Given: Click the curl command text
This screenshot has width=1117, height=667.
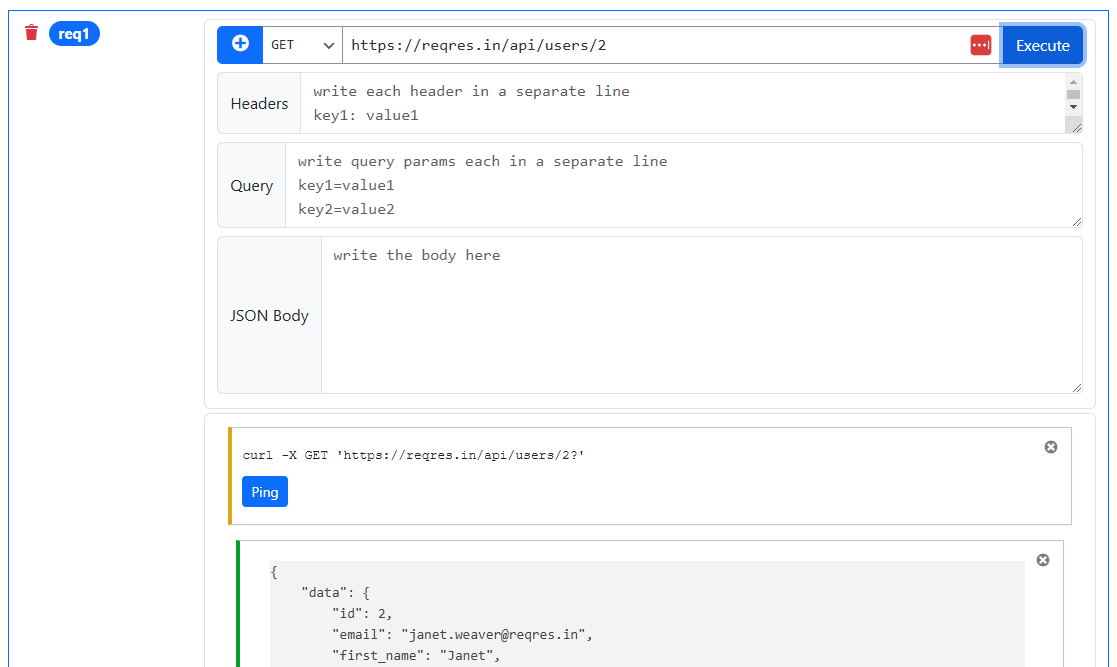Looking at the screenshot, I should click(413, 455).
